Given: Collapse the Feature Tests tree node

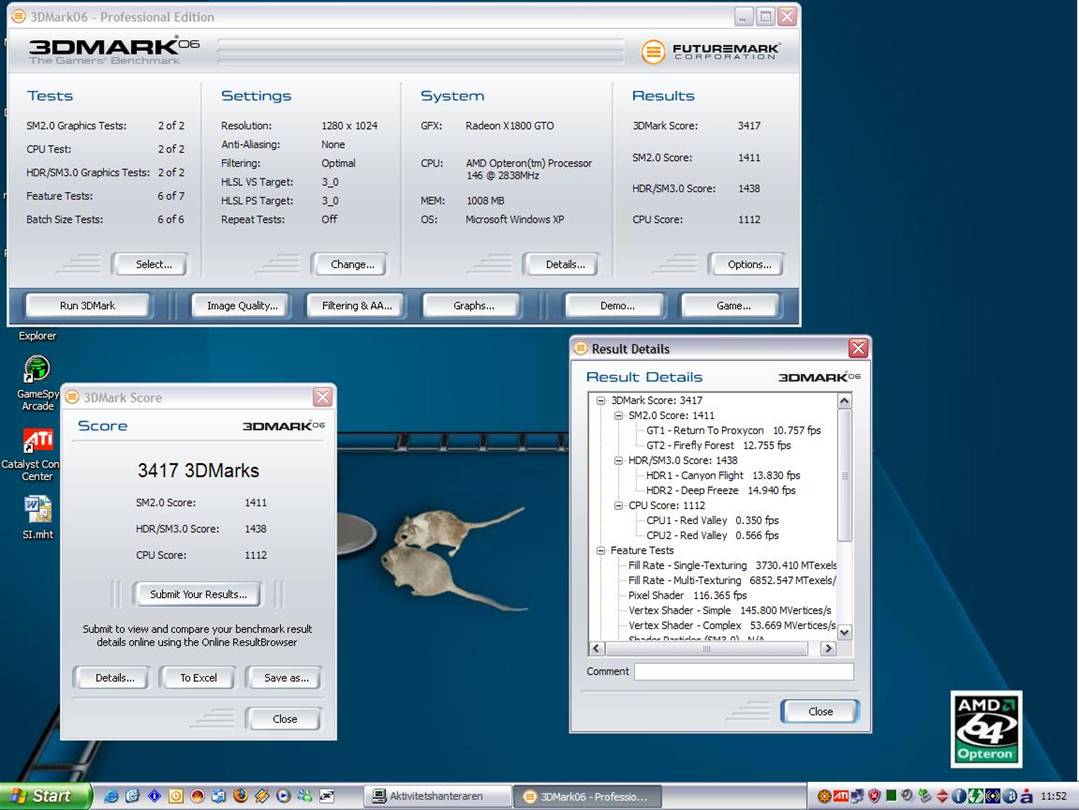Looking at the screenshot, I should (601, 551).
